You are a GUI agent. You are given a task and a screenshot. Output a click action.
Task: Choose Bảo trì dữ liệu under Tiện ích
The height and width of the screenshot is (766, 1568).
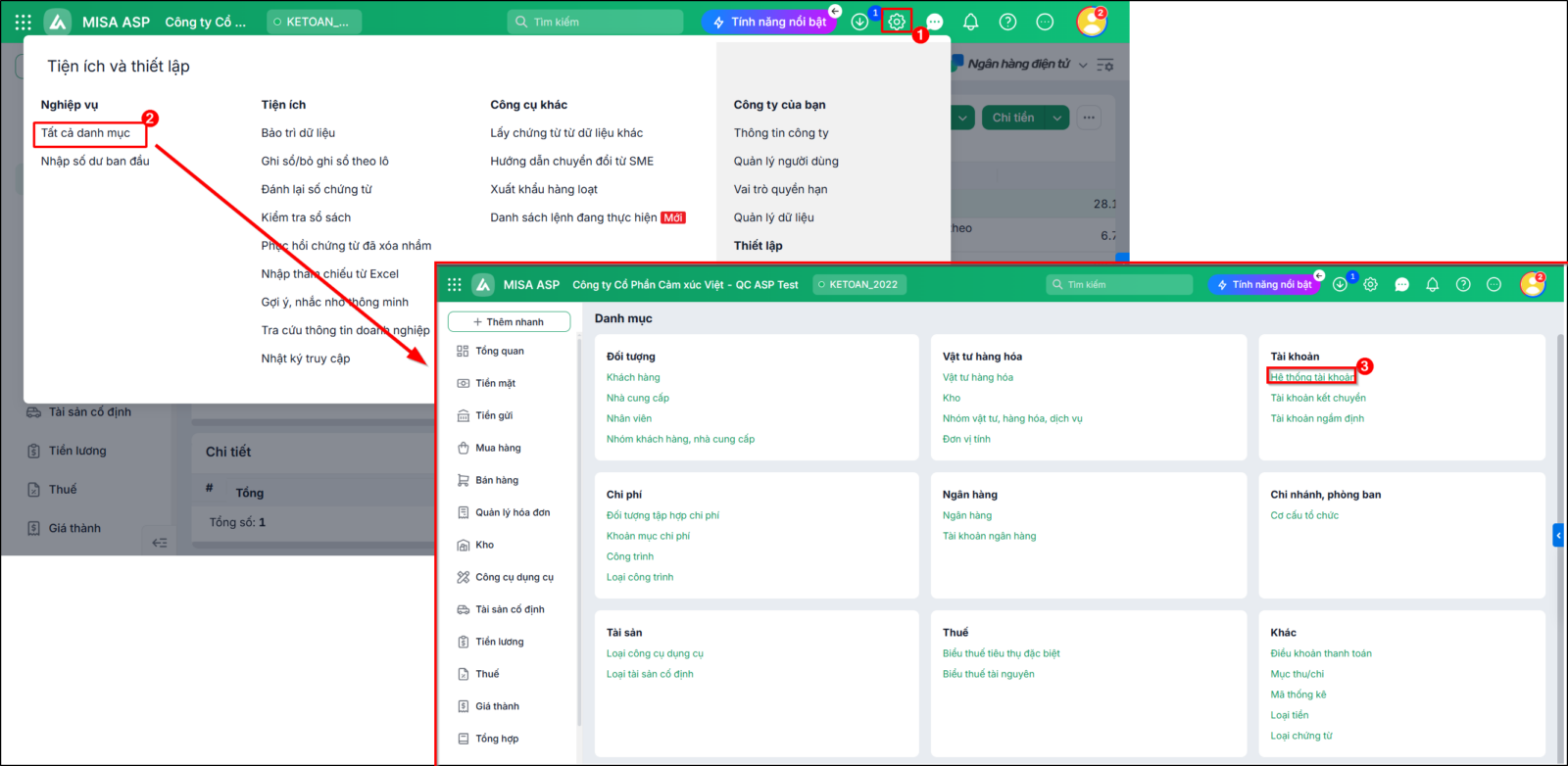[298, 133]
